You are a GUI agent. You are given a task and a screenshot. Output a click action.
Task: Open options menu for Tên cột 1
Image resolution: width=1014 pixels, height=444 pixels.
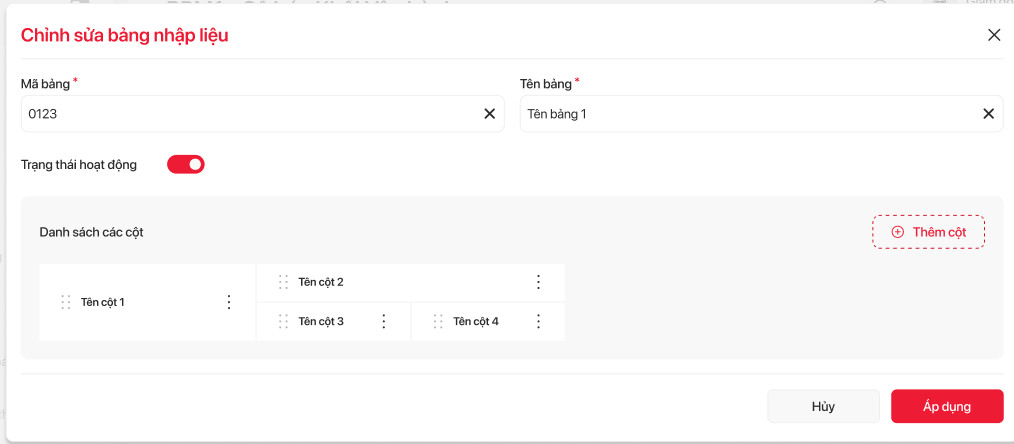click(229, 302)
